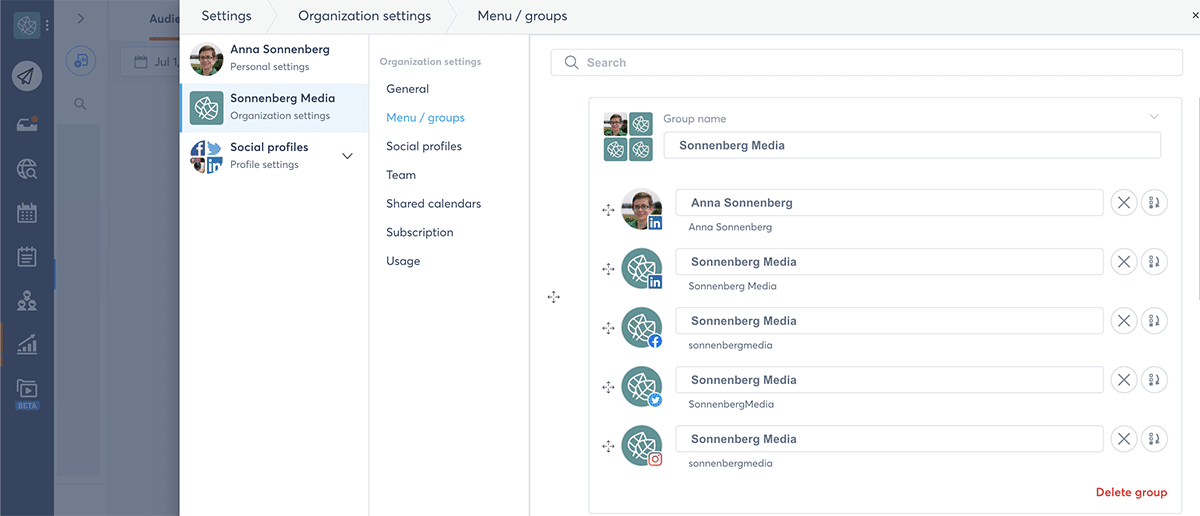Expand the collapsed panel arrow near Audience

click(80, 18)
